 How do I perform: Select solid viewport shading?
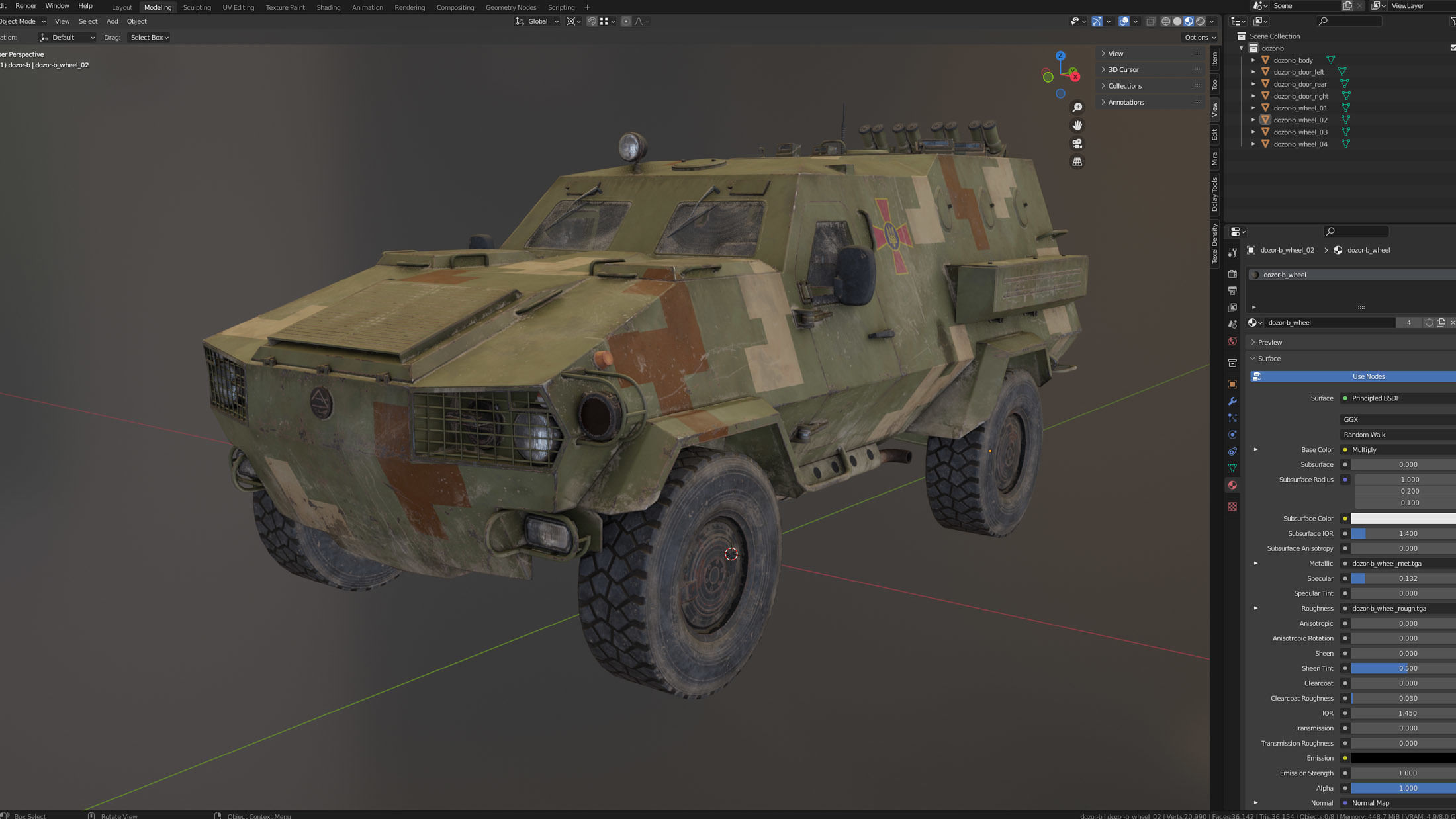[1177, 21]
